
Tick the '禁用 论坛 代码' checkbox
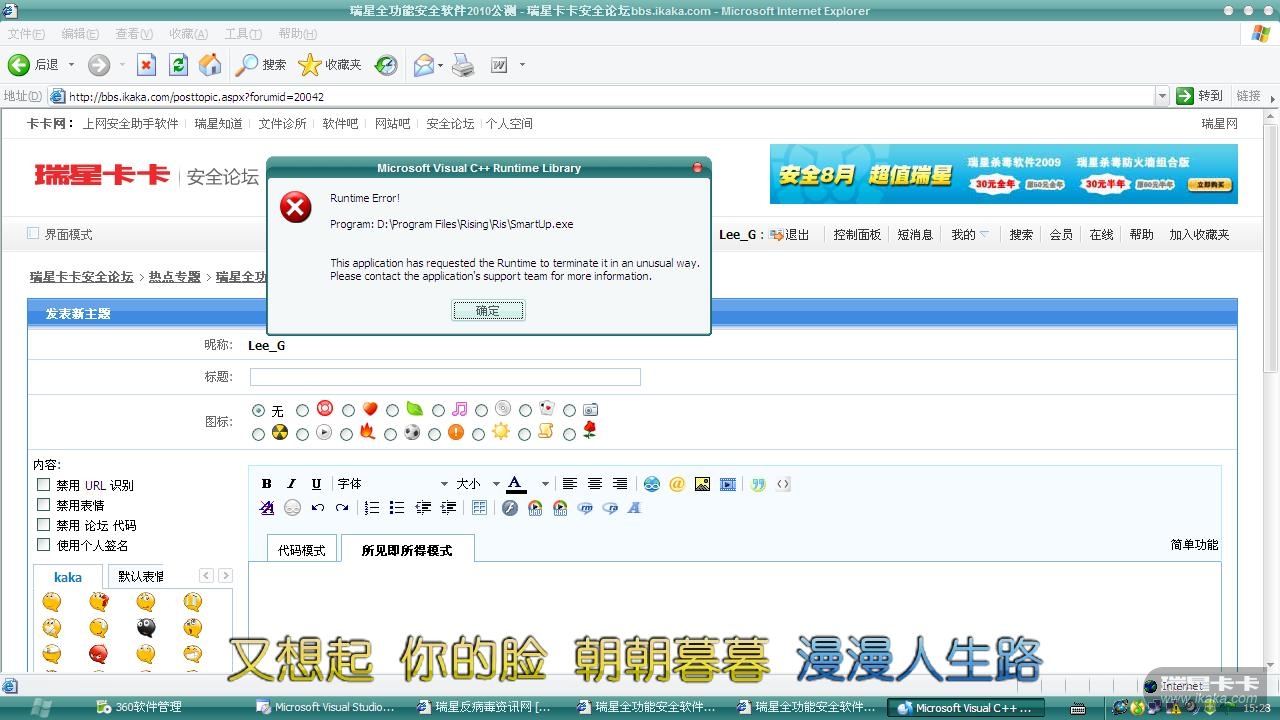[x=43, y=525]
